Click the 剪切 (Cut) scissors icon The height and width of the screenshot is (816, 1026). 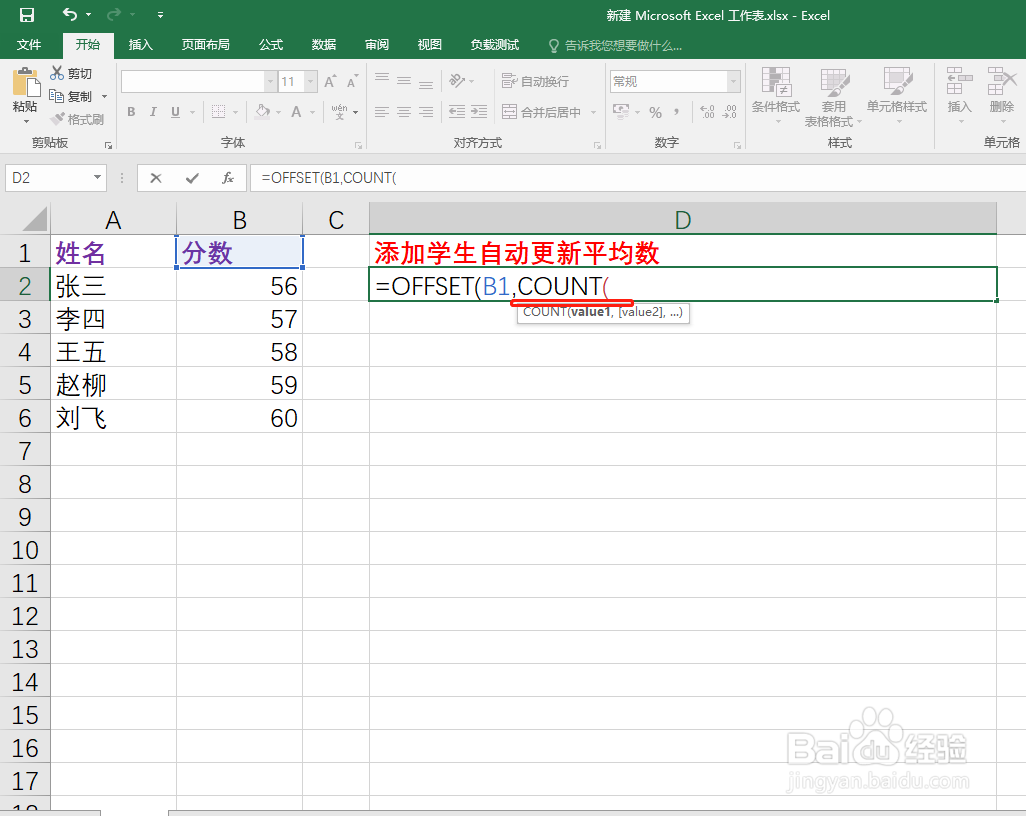59,72
